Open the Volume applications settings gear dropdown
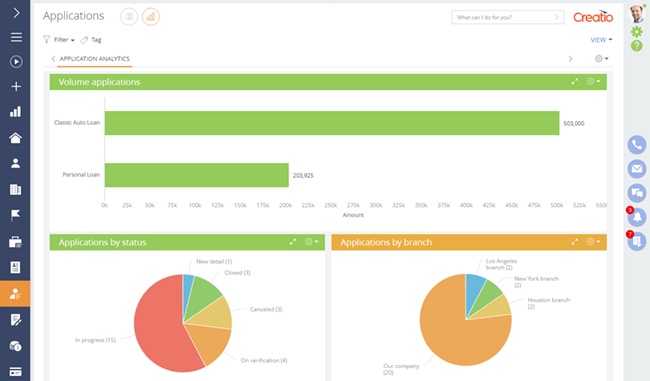This screenshot has width=650, height=381. (593, 82)
